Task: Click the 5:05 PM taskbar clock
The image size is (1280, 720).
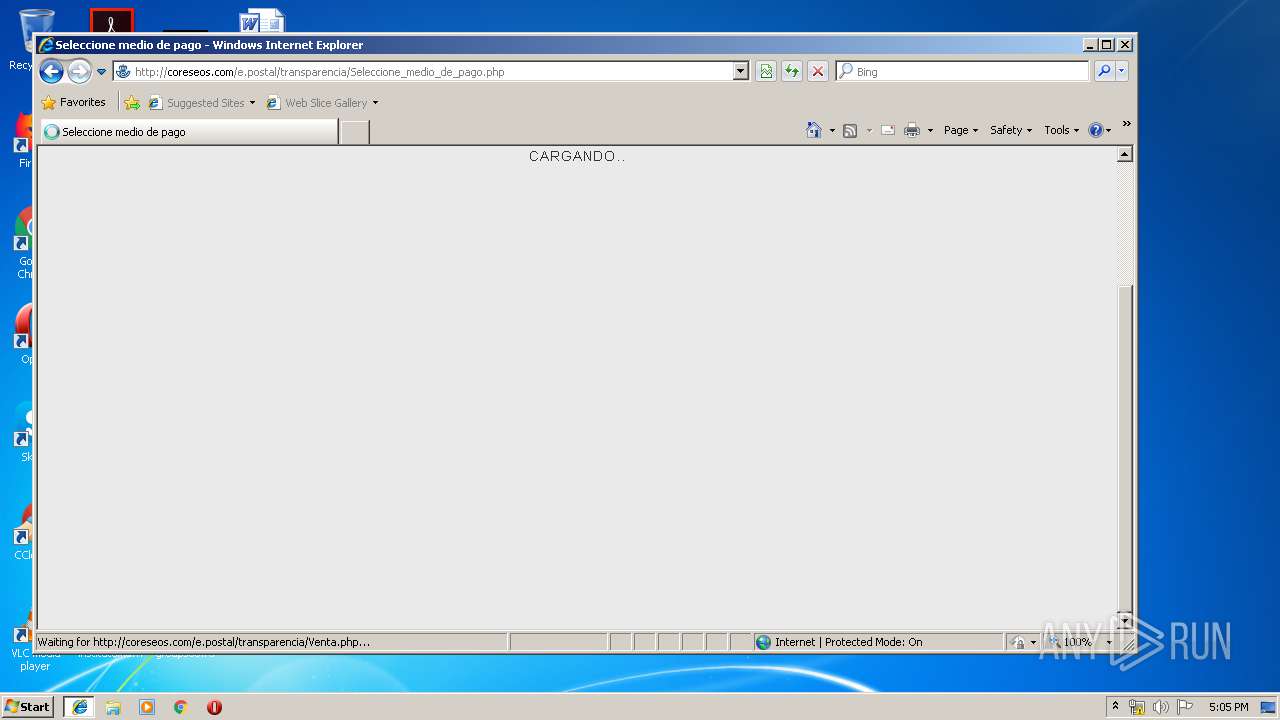Action: tap(1228, 707)
